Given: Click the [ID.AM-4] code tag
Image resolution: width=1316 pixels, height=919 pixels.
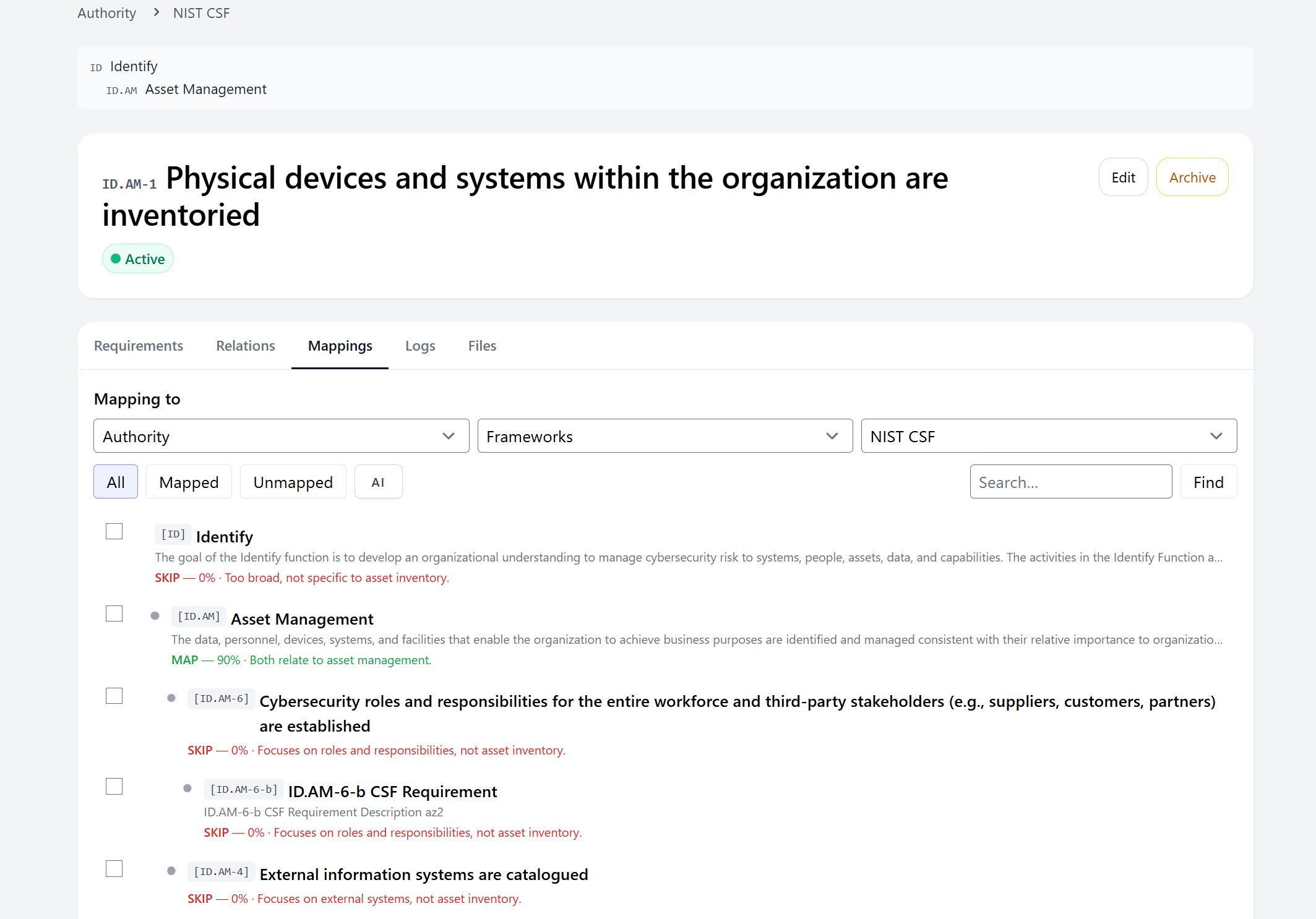Looking at the screenshot, I should click(221, 872).
